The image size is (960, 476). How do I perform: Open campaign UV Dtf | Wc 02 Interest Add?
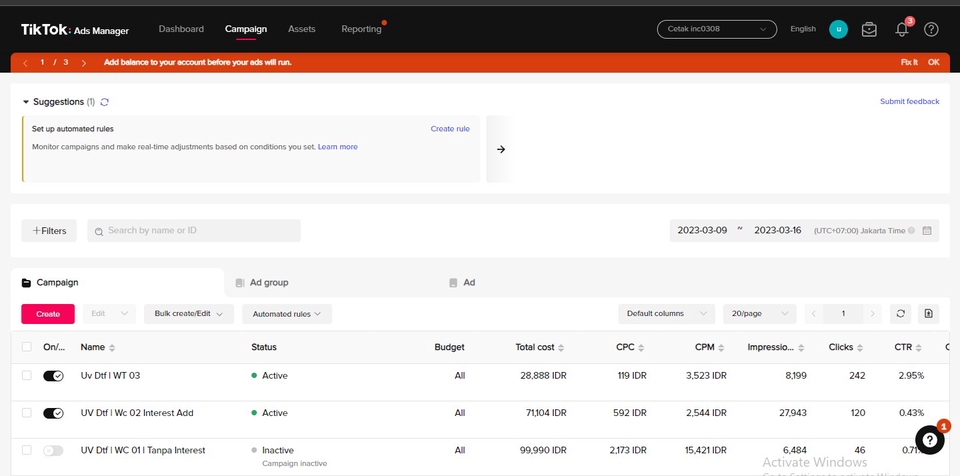137,413
